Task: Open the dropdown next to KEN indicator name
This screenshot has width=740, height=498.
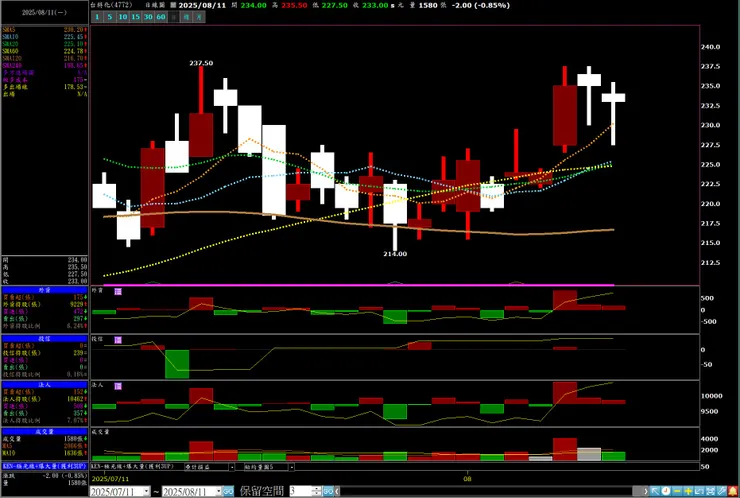Action: click(x=232, y=467)
